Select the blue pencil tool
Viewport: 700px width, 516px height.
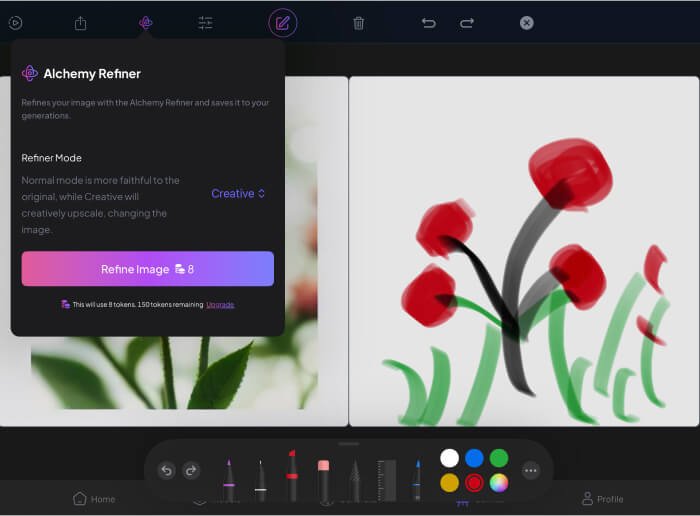[417, 479]
